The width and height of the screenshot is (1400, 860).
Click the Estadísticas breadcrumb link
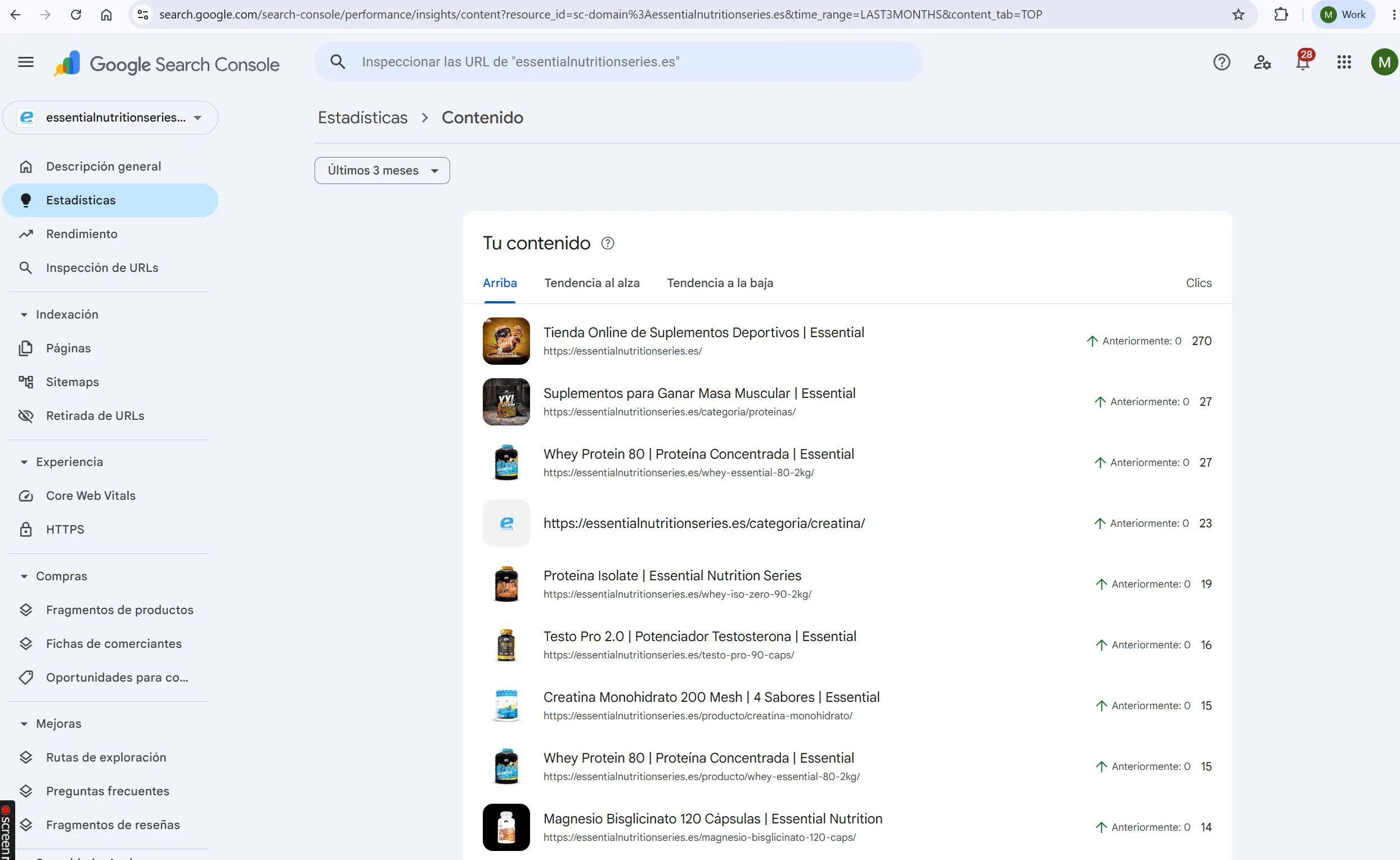(363, 118)
